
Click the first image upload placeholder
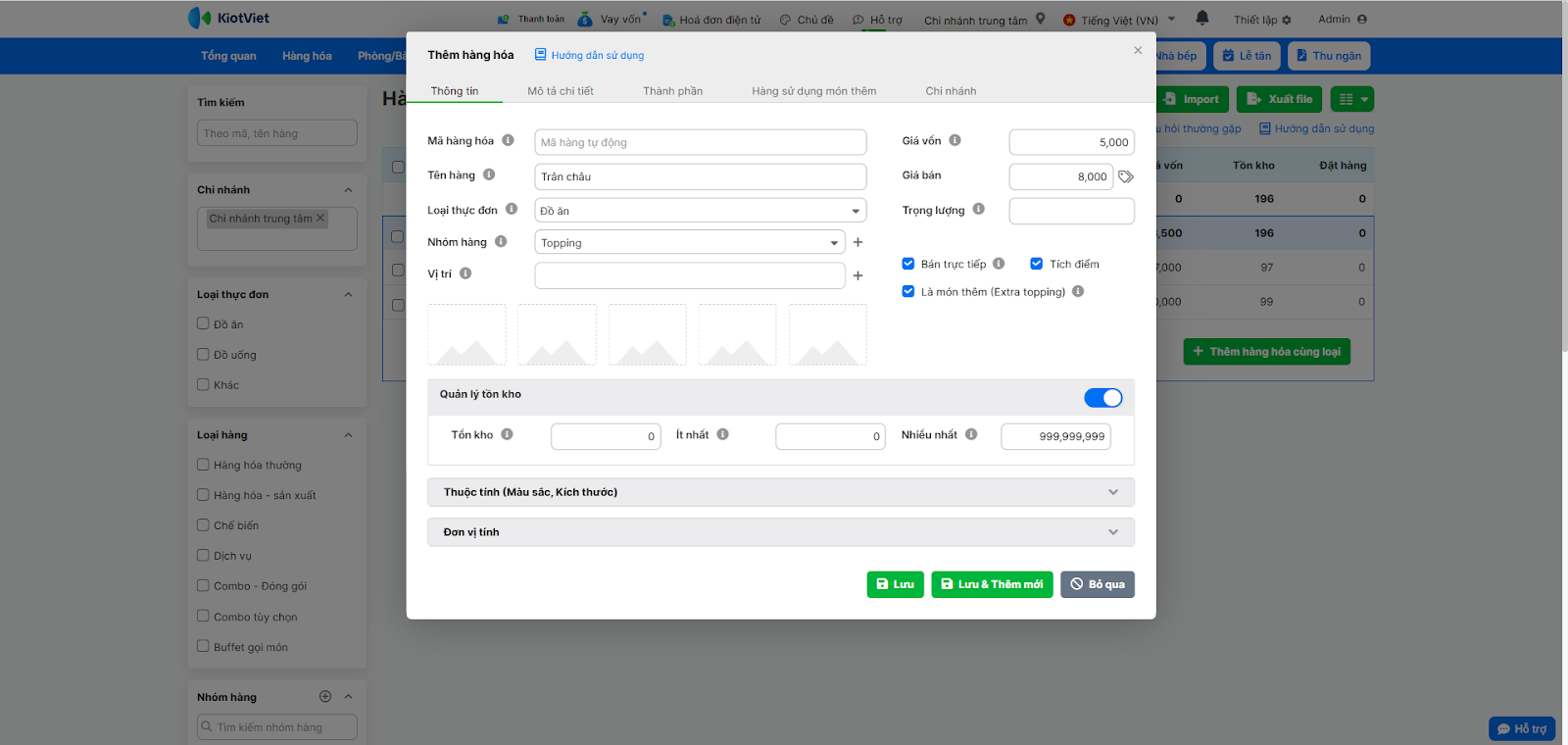coord(467,335)
